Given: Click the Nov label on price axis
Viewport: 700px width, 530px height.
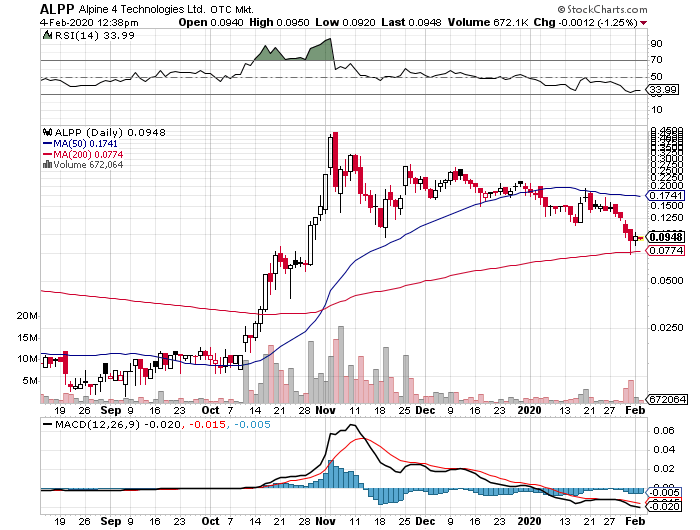Looking at the screenshot, I should [x=325, y=410].
